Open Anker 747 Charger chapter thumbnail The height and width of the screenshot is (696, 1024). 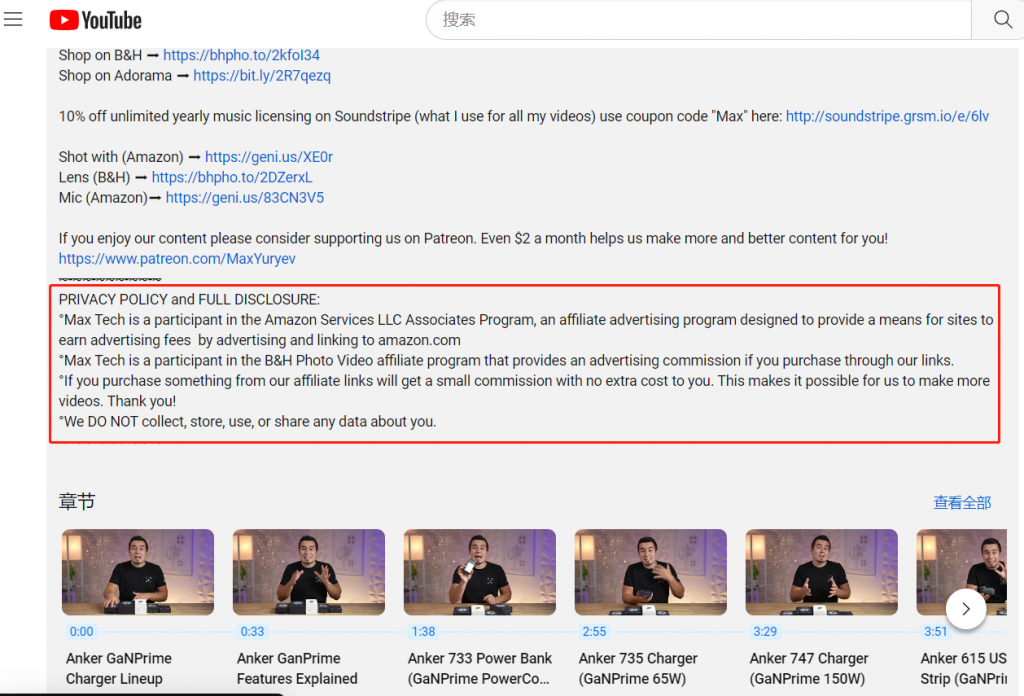tap(822, 572)
